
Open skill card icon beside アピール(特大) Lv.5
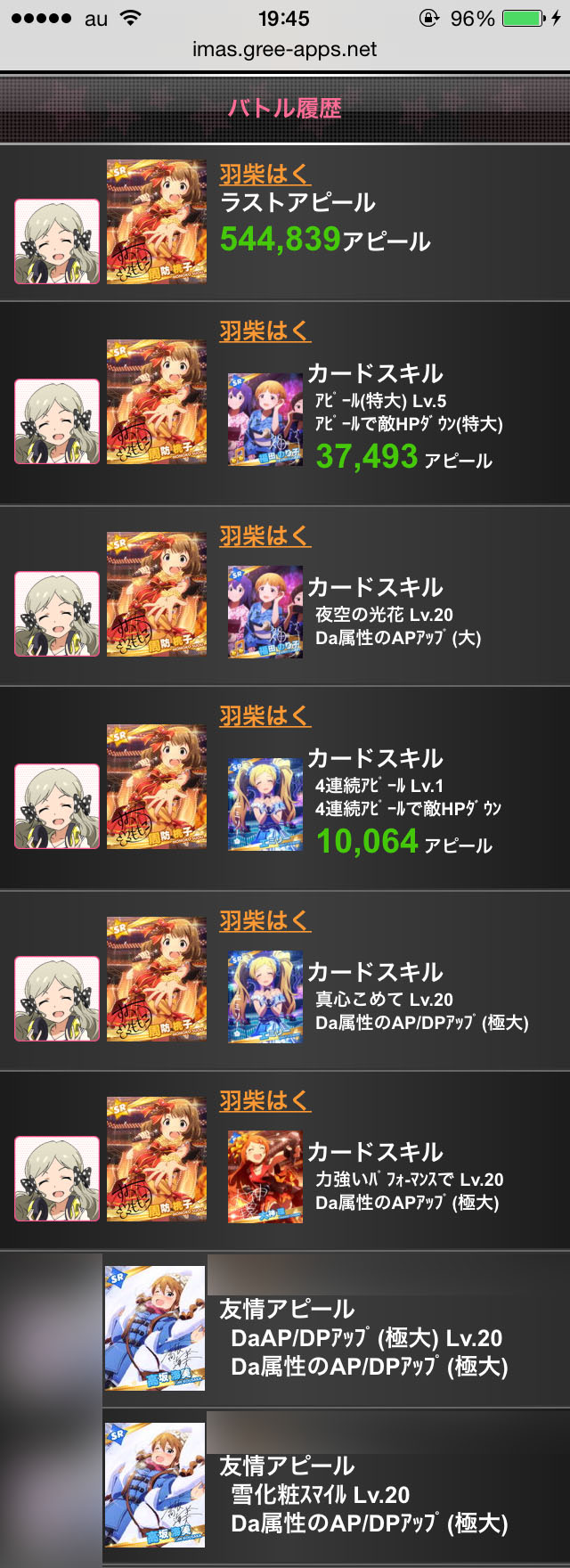265,420
